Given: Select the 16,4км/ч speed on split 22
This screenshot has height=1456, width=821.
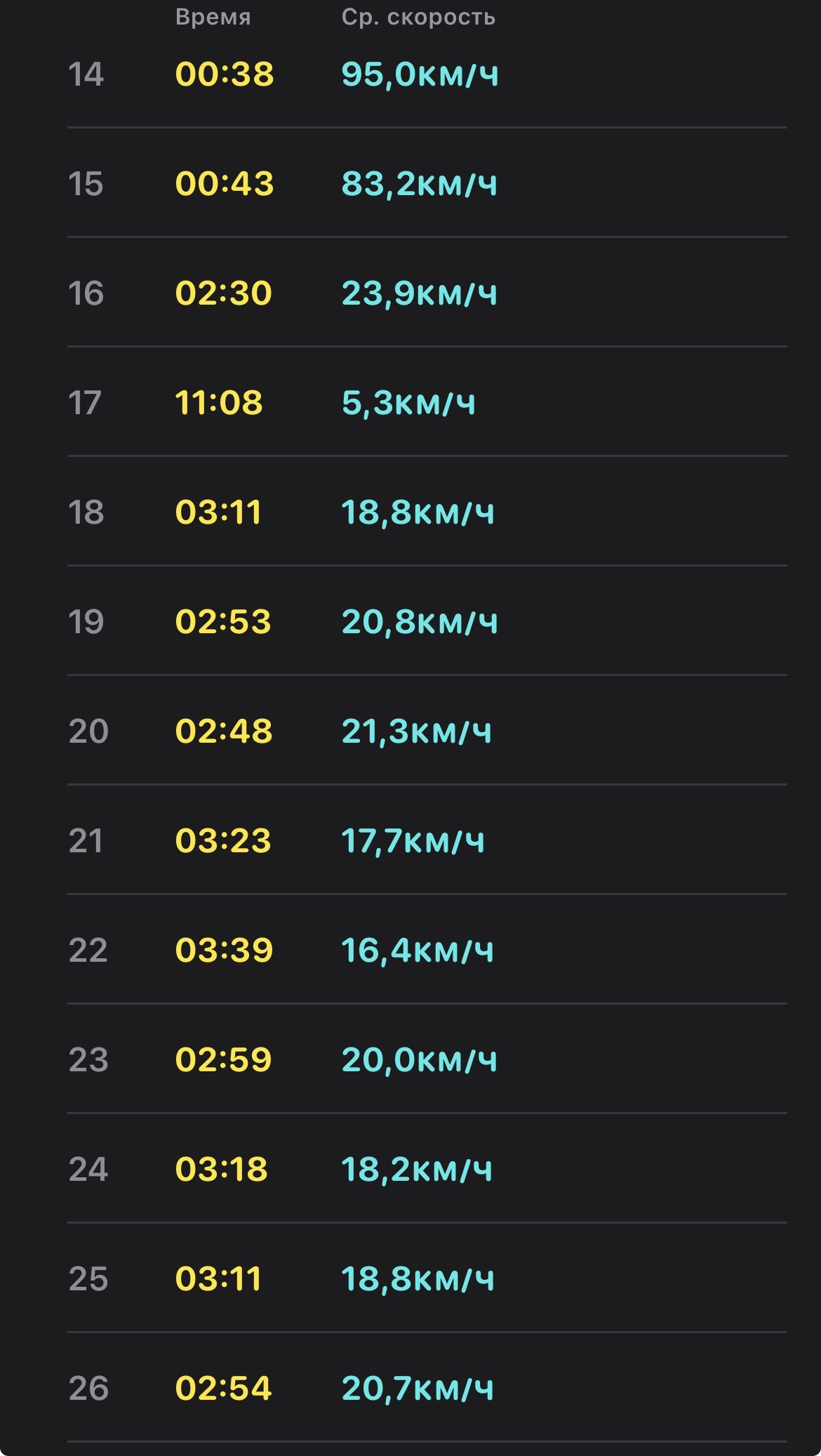Looking at the screenshot, I should coord(418,951).
